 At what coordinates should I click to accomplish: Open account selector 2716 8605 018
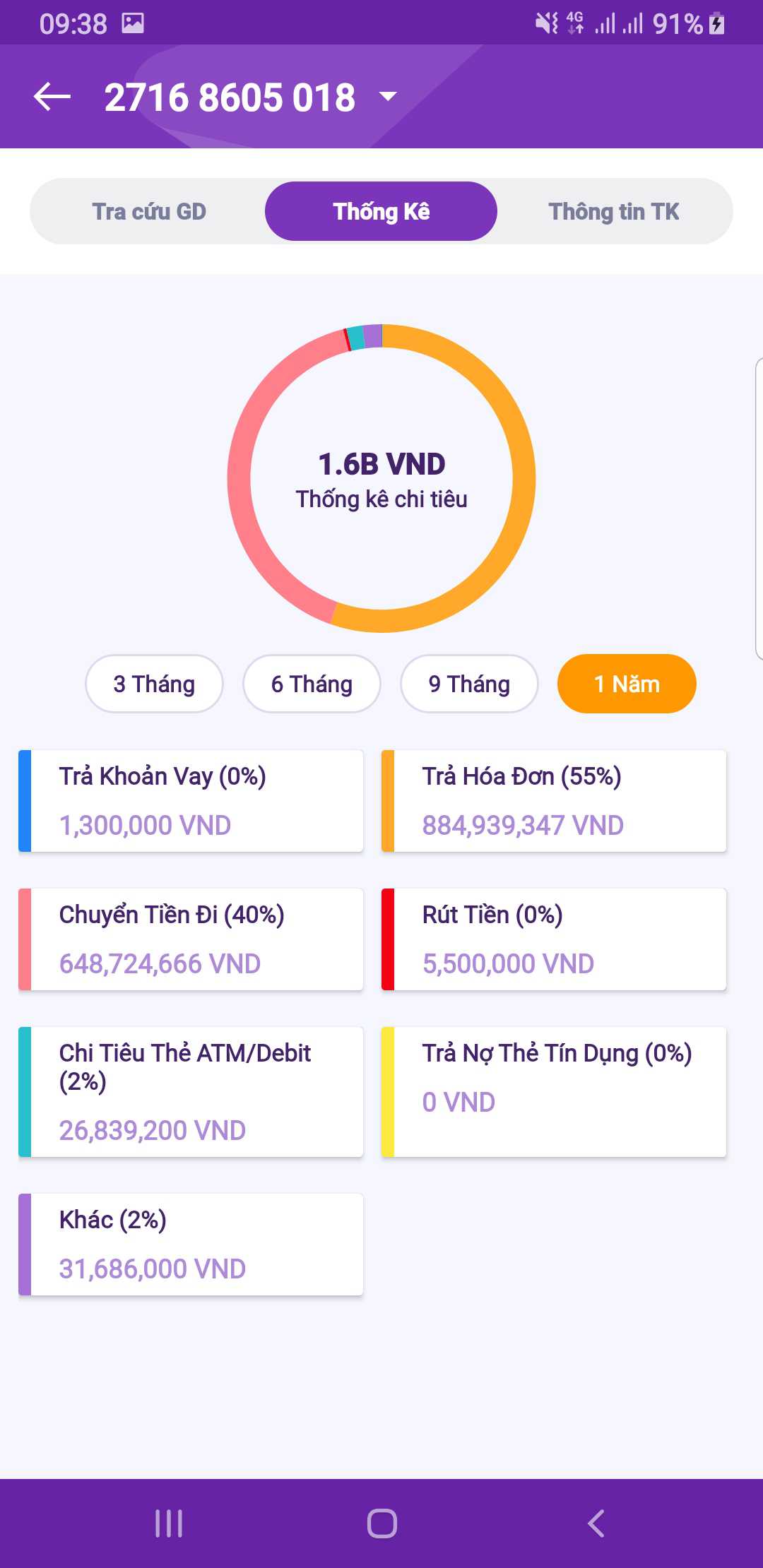[x=230, y=97]
